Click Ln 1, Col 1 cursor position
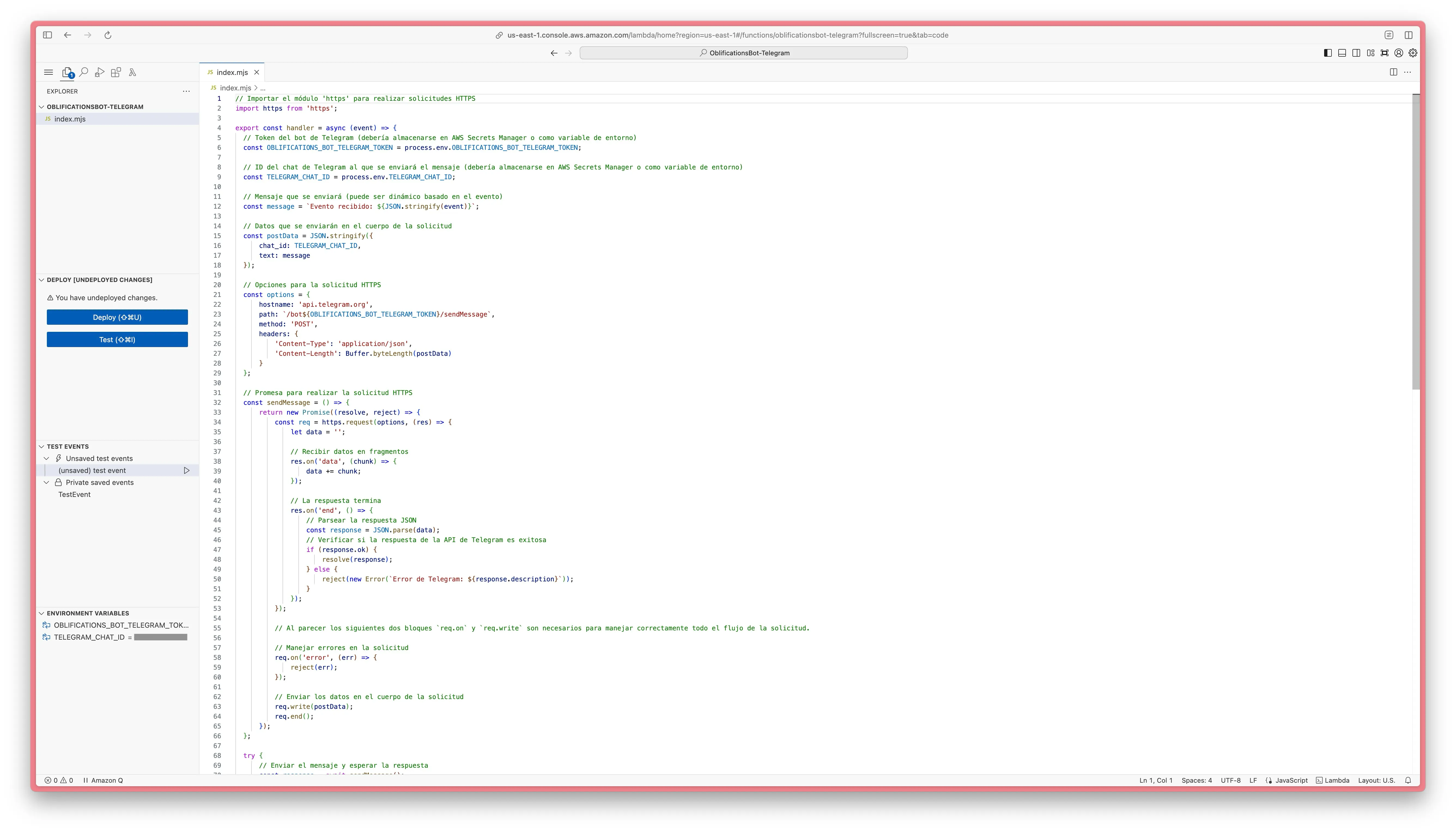1456x832 pixels. (1155, 781)
